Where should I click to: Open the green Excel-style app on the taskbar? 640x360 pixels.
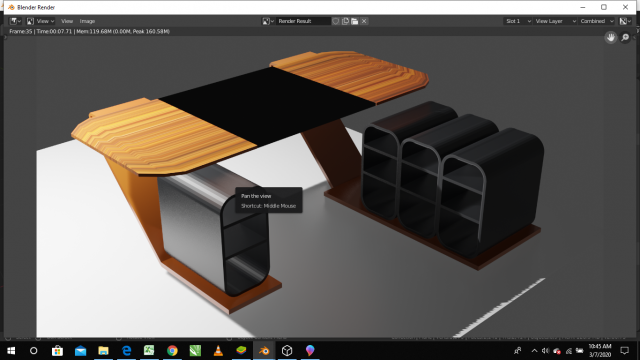click(149, 351)
